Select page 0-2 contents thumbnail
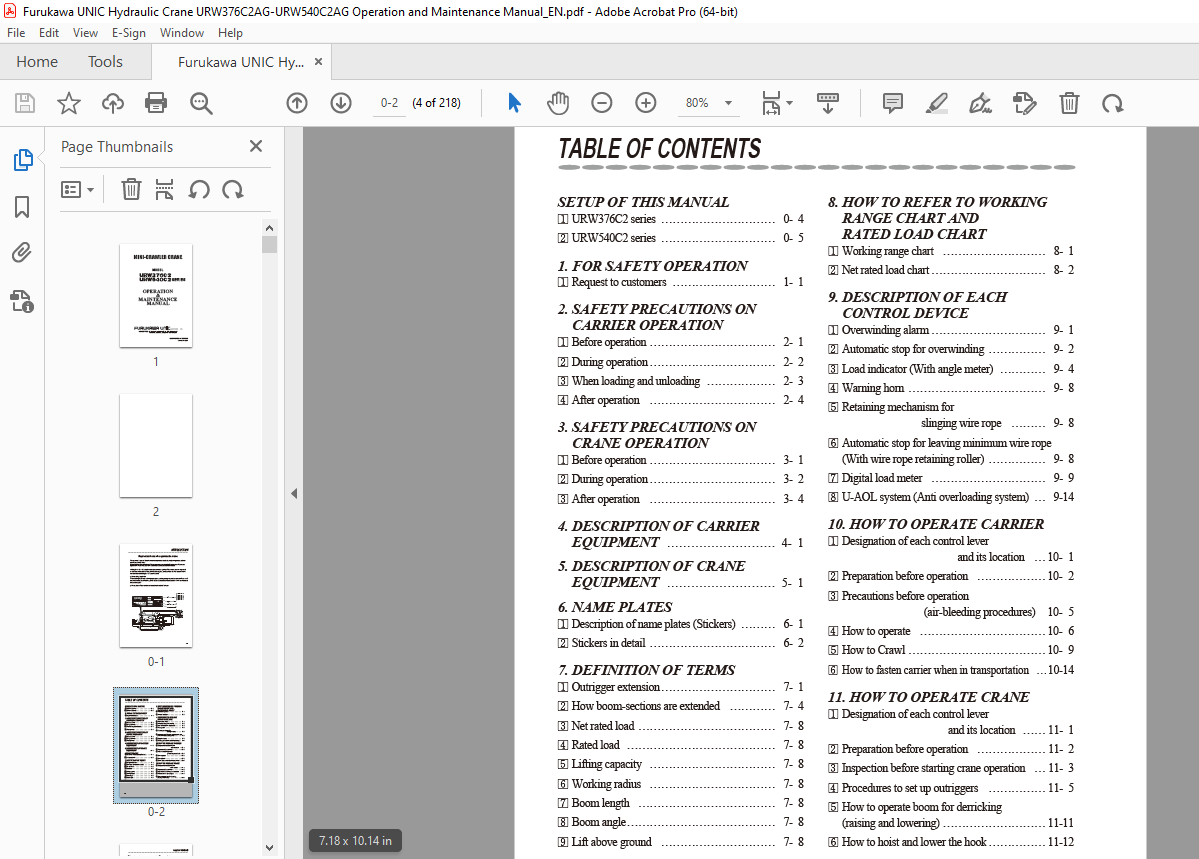This screenshot has height=859, width=1199. [156, 745]
